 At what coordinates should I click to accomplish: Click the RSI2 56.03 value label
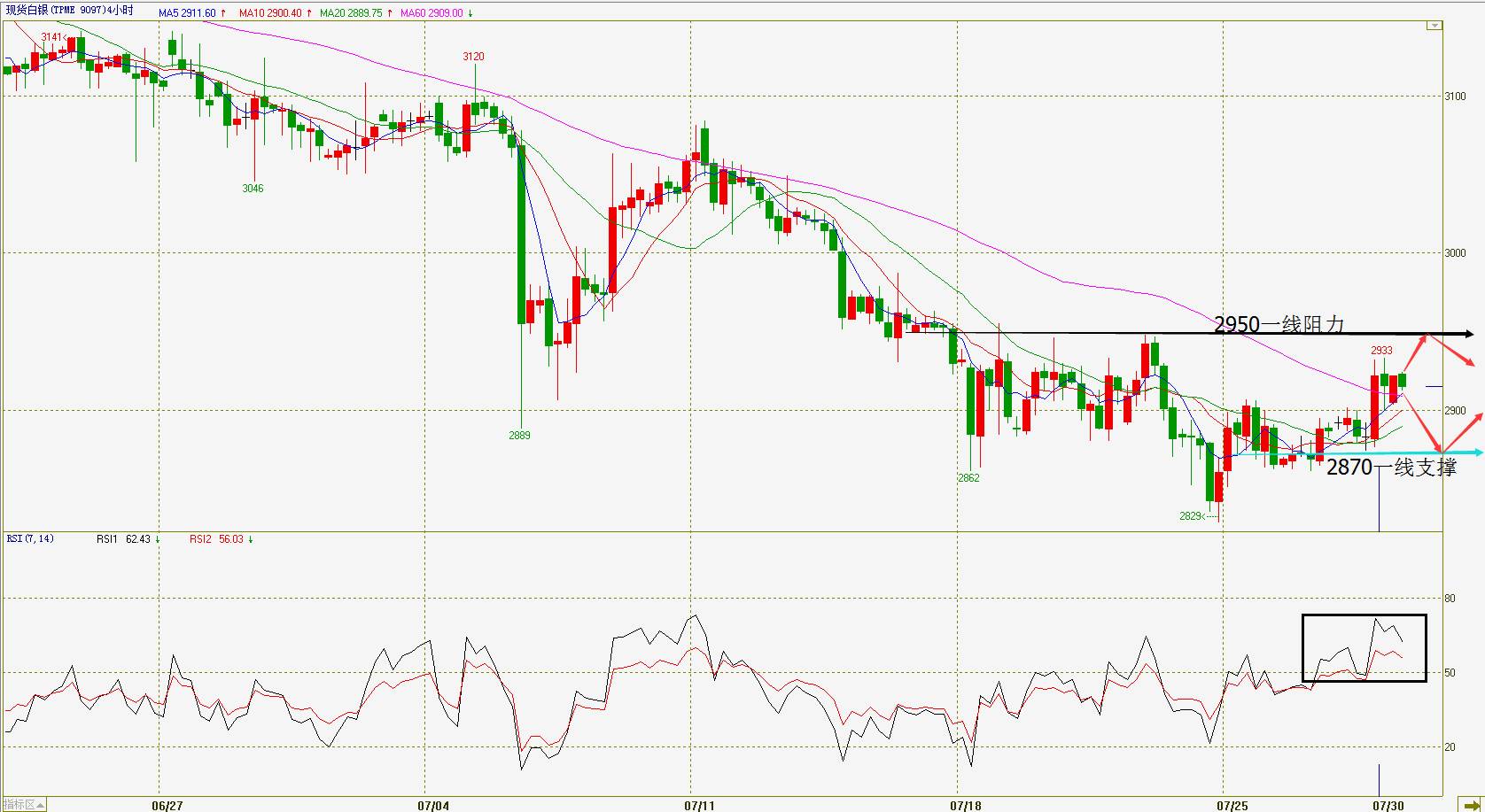tap(222, 538)
